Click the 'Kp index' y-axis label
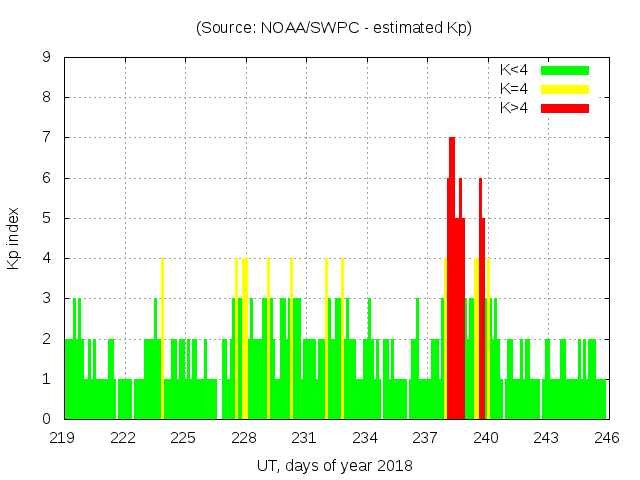The image size is (640, 480). pyautogui.click(x=15, y=239)
